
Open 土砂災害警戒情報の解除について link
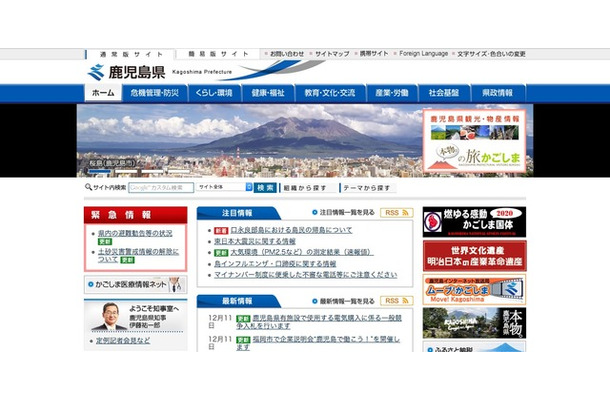pos(138,255)
